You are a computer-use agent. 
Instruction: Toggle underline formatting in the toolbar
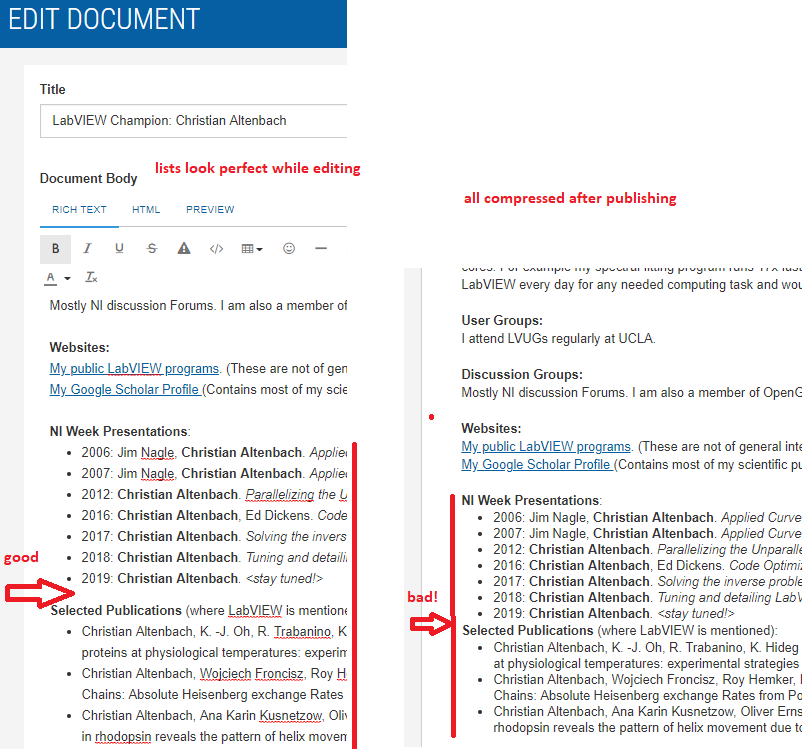point(119,249)
